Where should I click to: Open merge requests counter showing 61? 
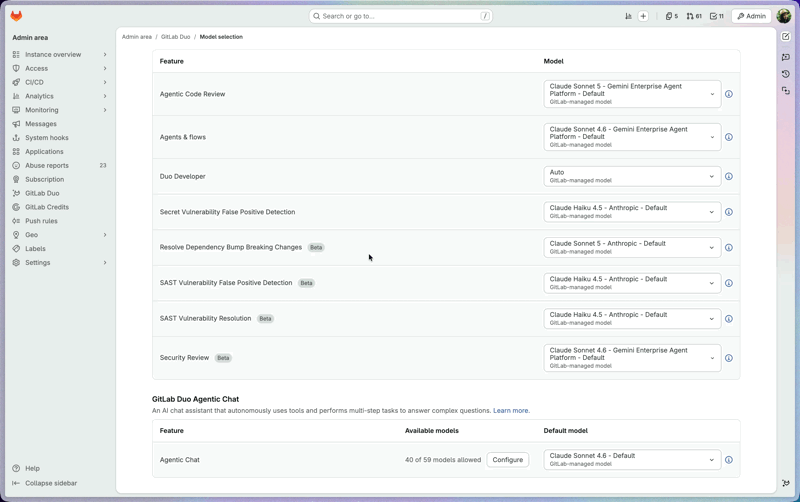pyautogui.click(x=694, y=16)
